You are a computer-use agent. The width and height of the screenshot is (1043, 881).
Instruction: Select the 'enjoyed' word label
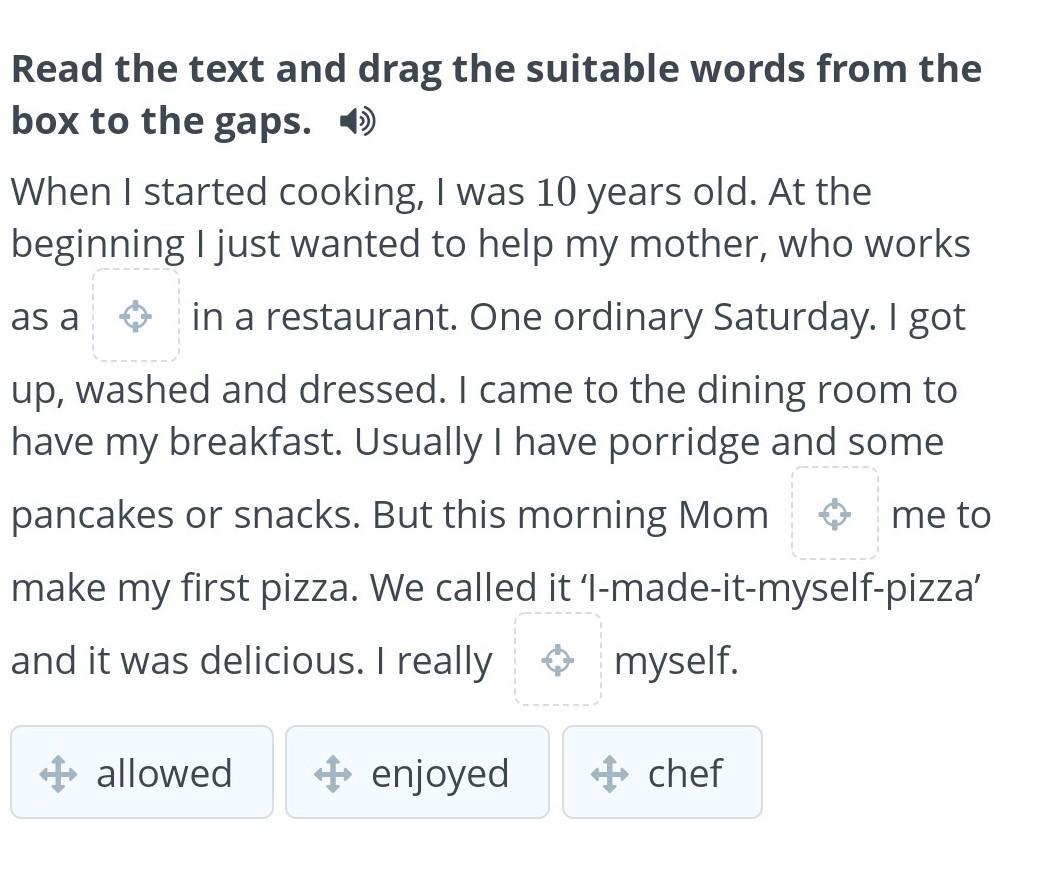[x=440, y=773]
